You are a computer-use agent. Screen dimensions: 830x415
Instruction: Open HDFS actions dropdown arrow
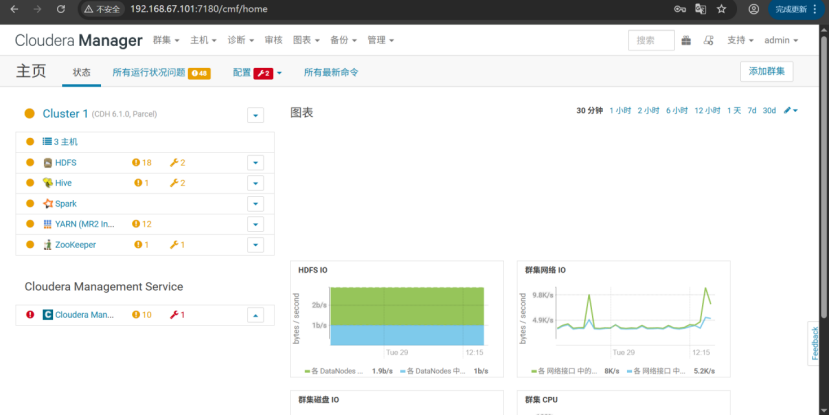click(x=256, y=163)
